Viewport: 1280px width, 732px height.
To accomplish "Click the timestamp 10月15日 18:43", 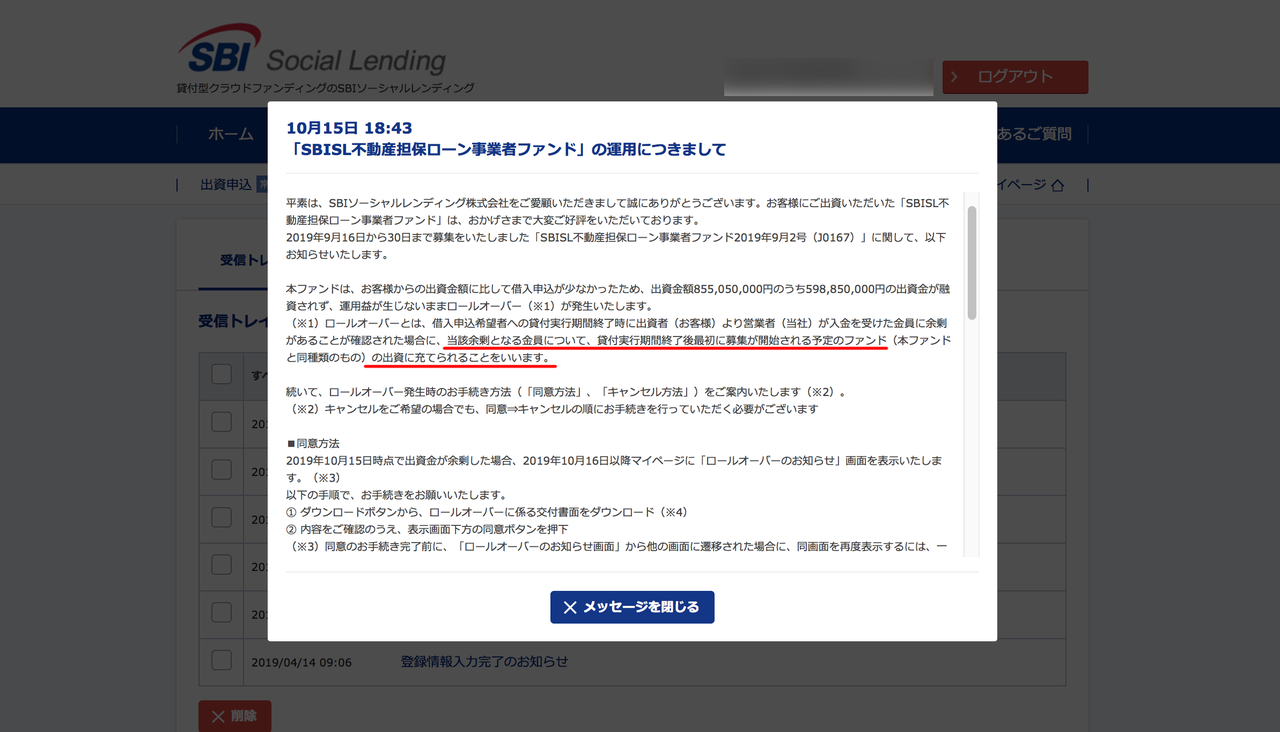I will point(349,128).
